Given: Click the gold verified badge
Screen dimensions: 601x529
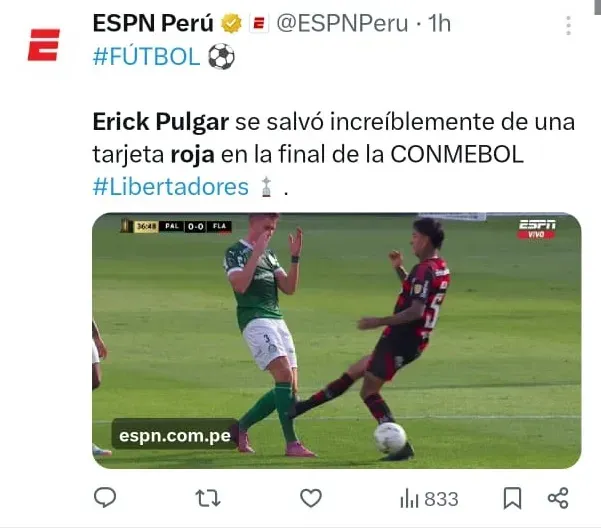Looking at the screenshot, I should [231, 23].
